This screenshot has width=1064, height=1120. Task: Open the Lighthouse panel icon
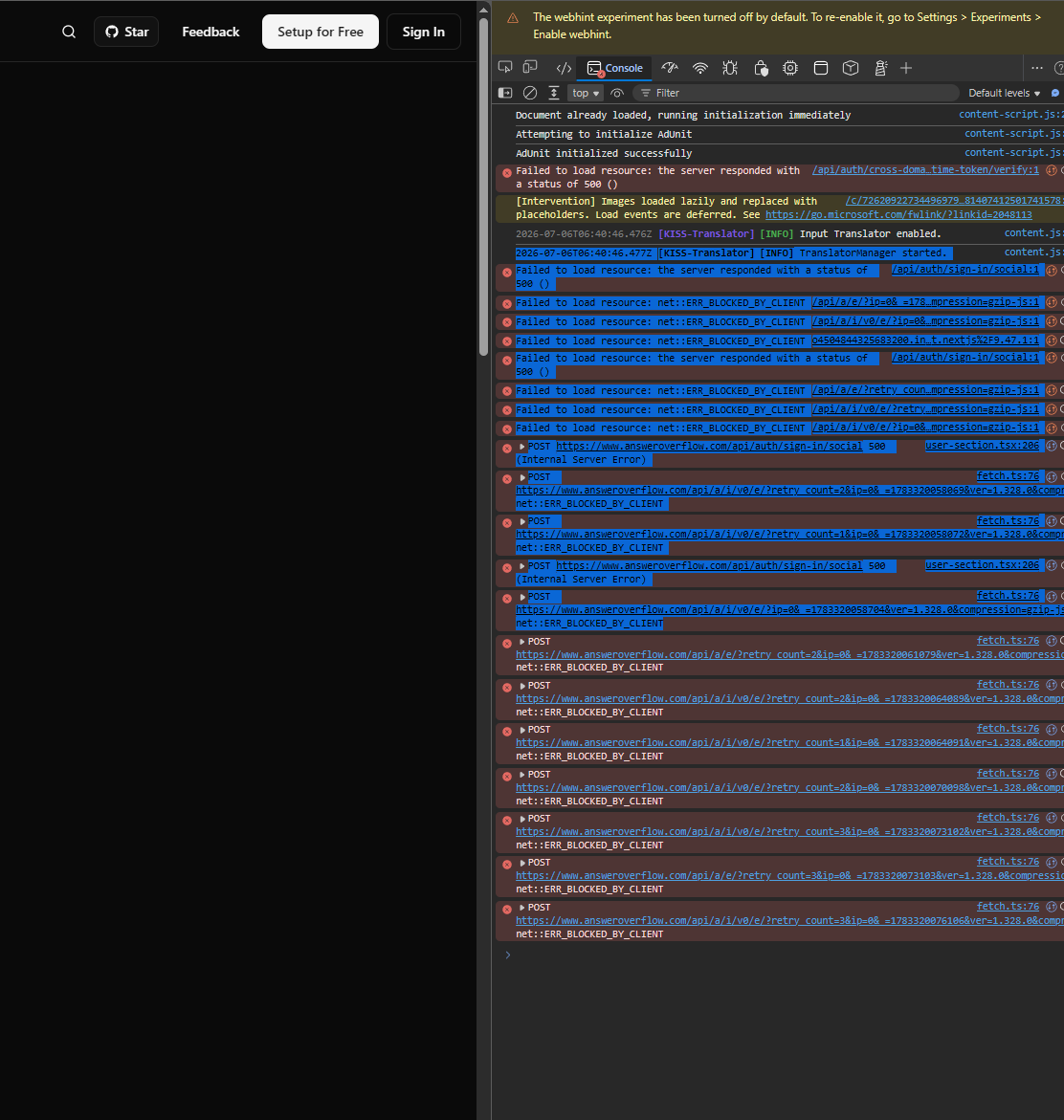pyautogui.click(x=881, y=68)
